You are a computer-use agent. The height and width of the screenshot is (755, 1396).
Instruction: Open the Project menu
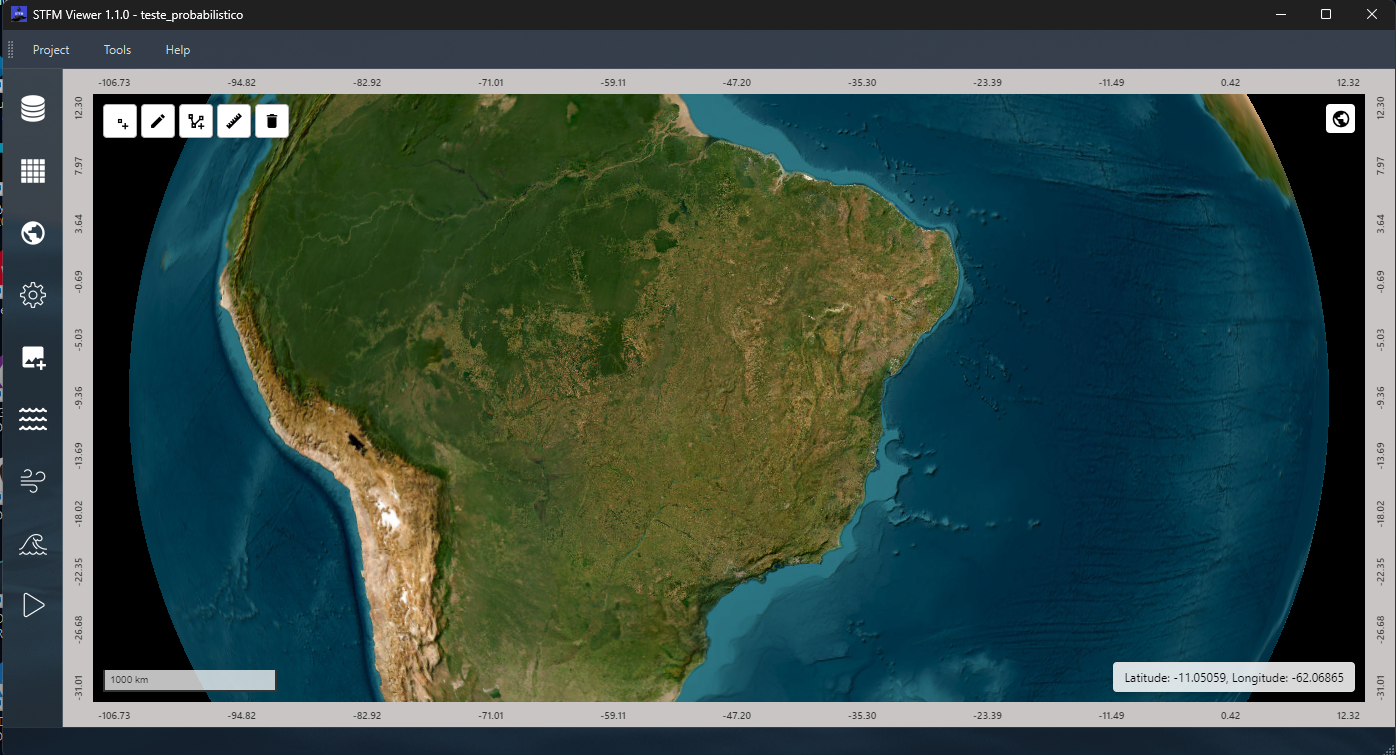pos(51,50)
